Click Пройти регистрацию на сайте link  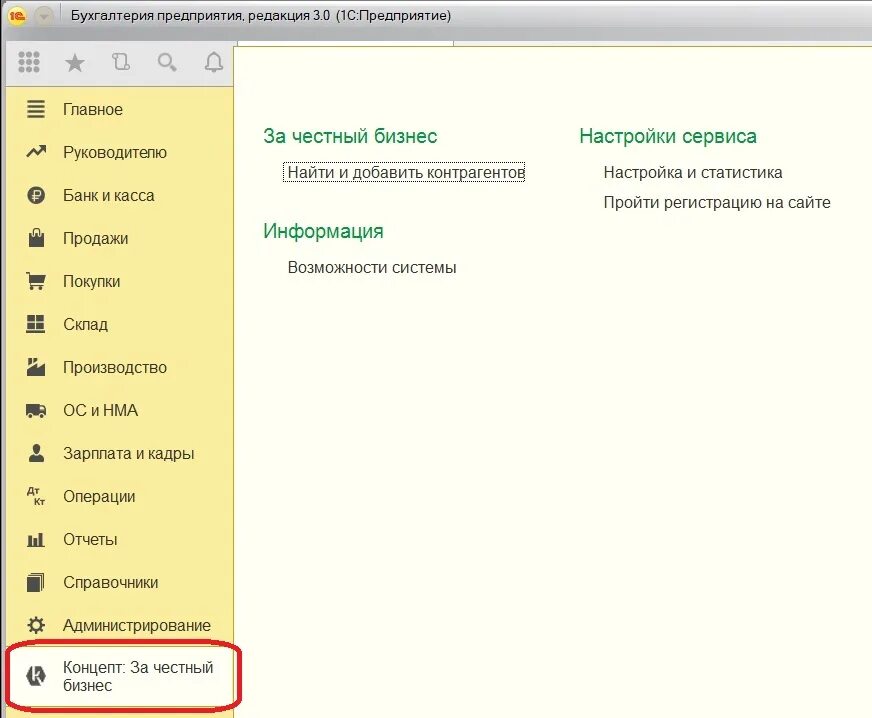pos(717,202)
